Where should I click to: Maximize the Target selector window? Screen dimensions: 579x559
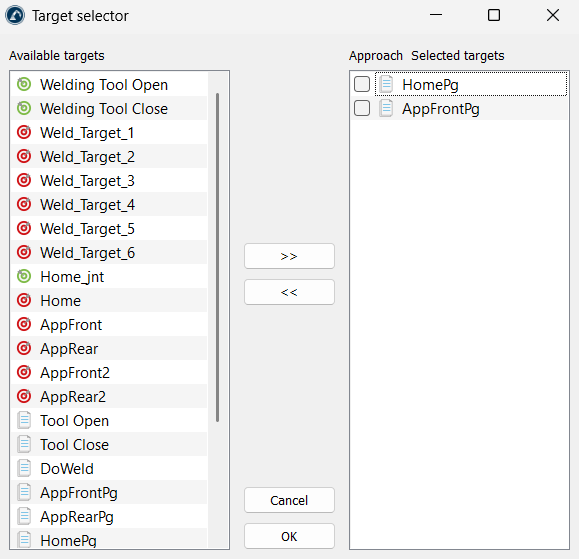[x=494, y=16]
